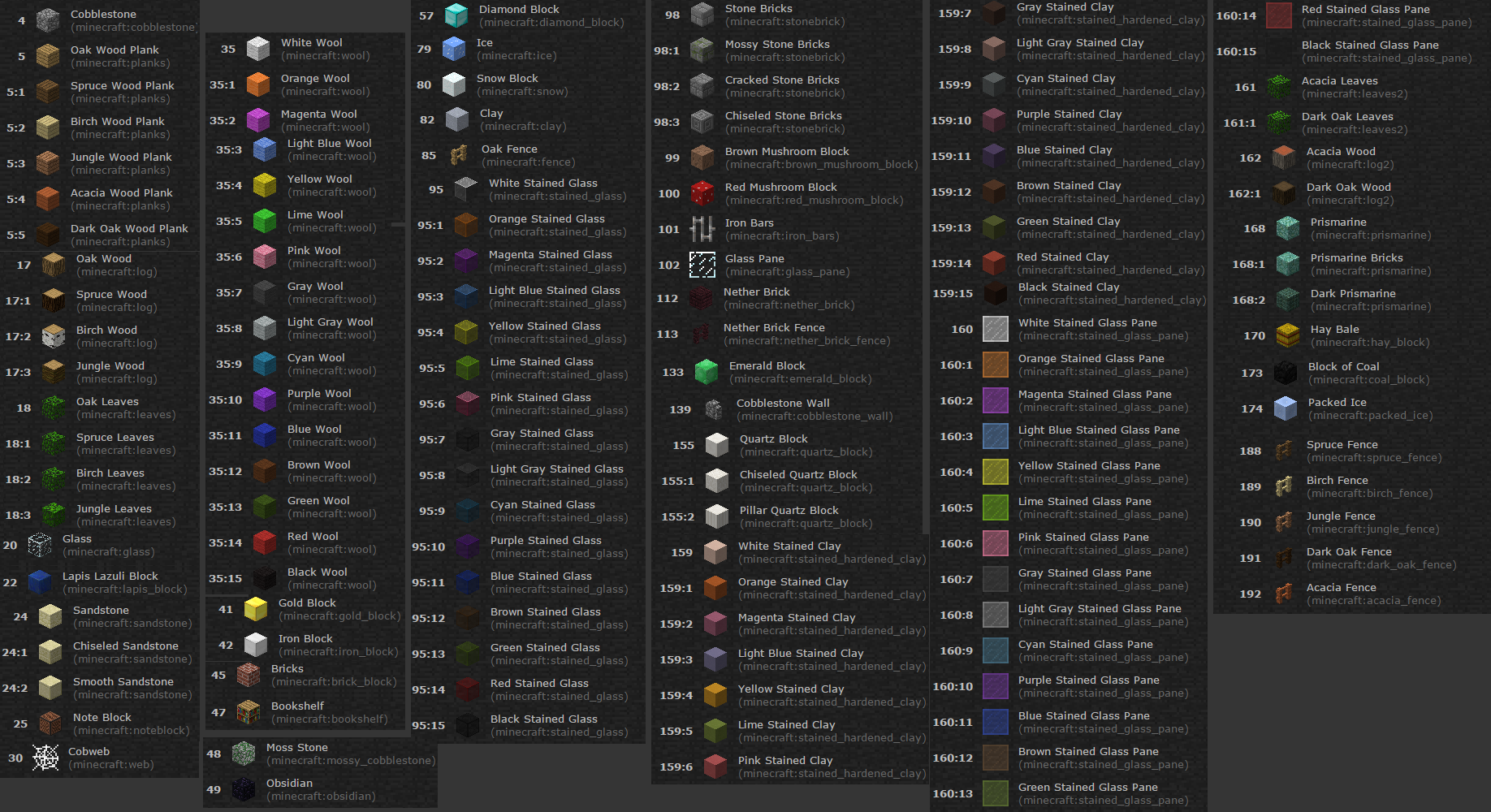Click the 'Cyan Stained Glass' label
1491x812 pixels.
pos(542,504)
